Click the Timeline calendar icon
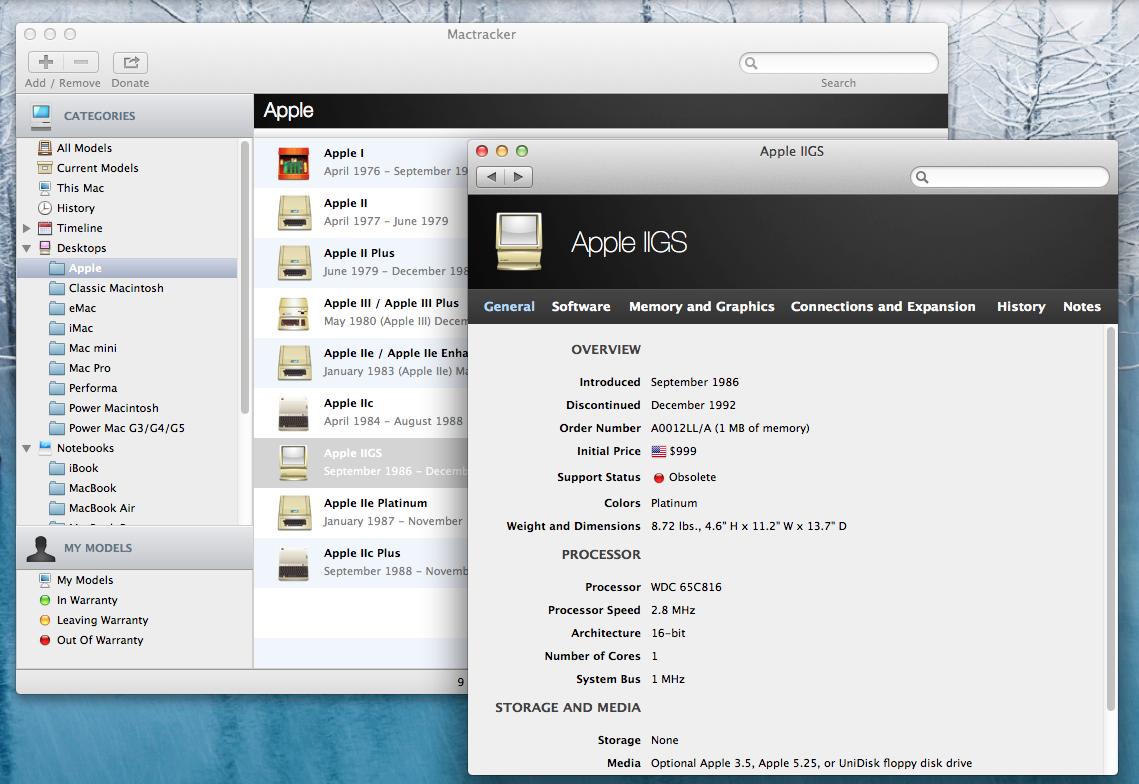 click(45, 228)
